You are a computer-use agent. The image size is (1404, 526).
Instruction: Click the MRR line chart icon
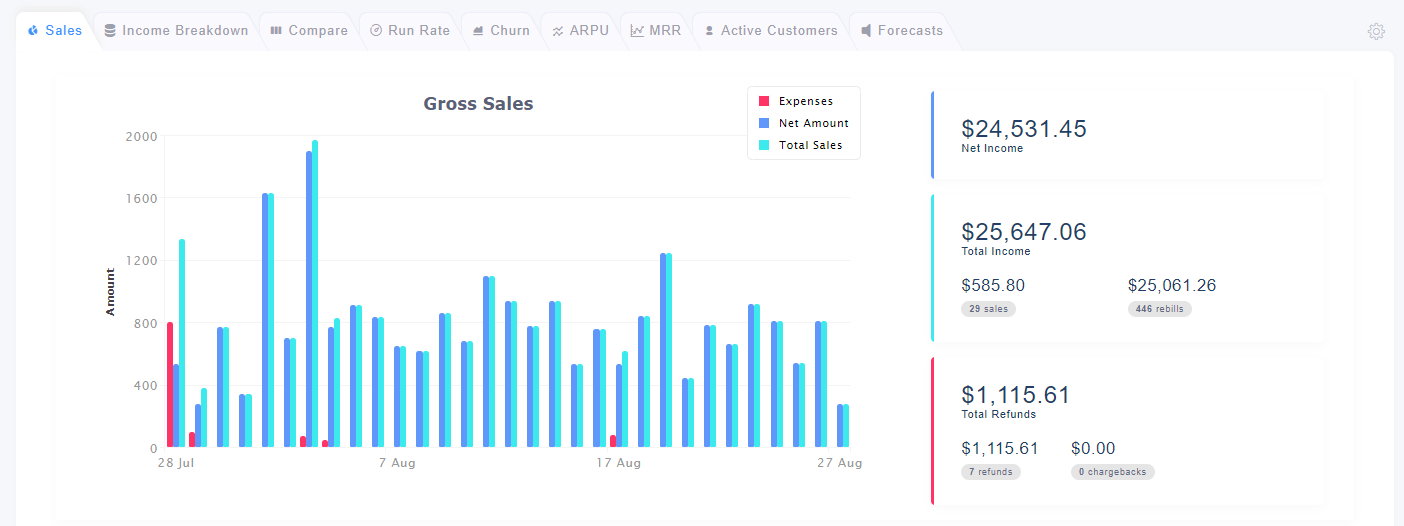tap(637, 31)
